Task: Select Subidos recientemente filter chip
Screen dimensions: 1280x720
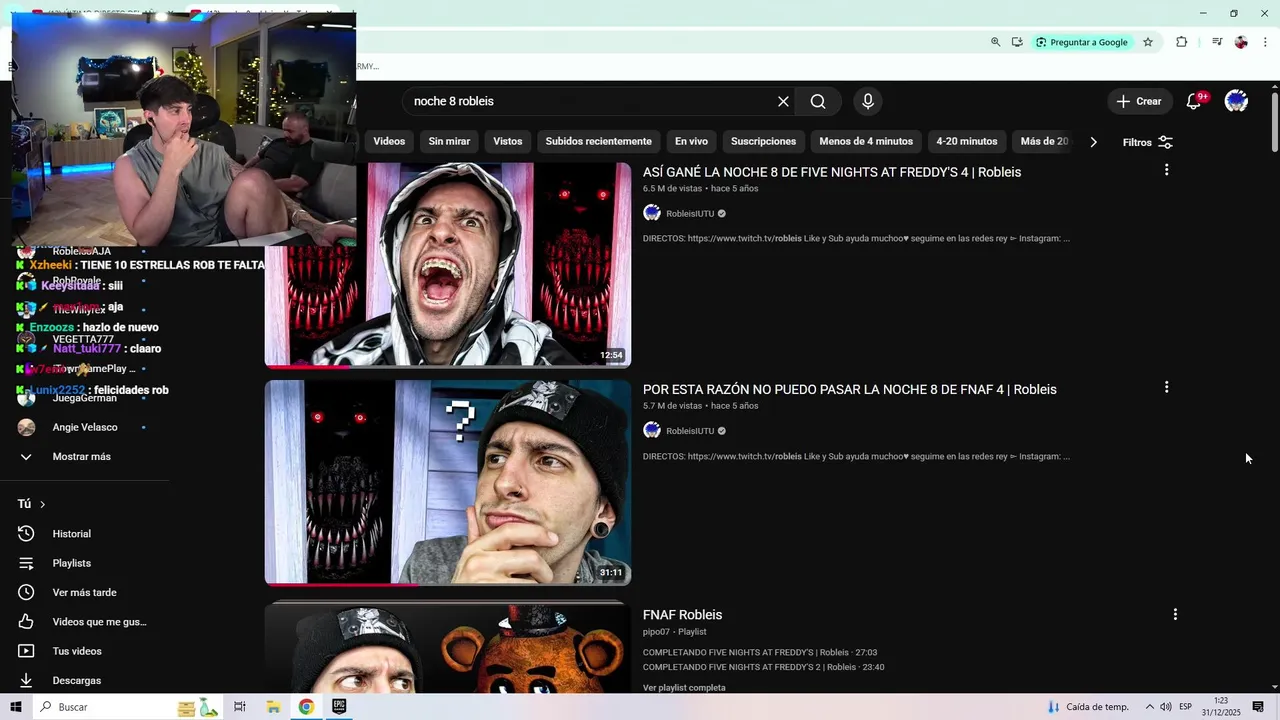Action: [598, 141]
